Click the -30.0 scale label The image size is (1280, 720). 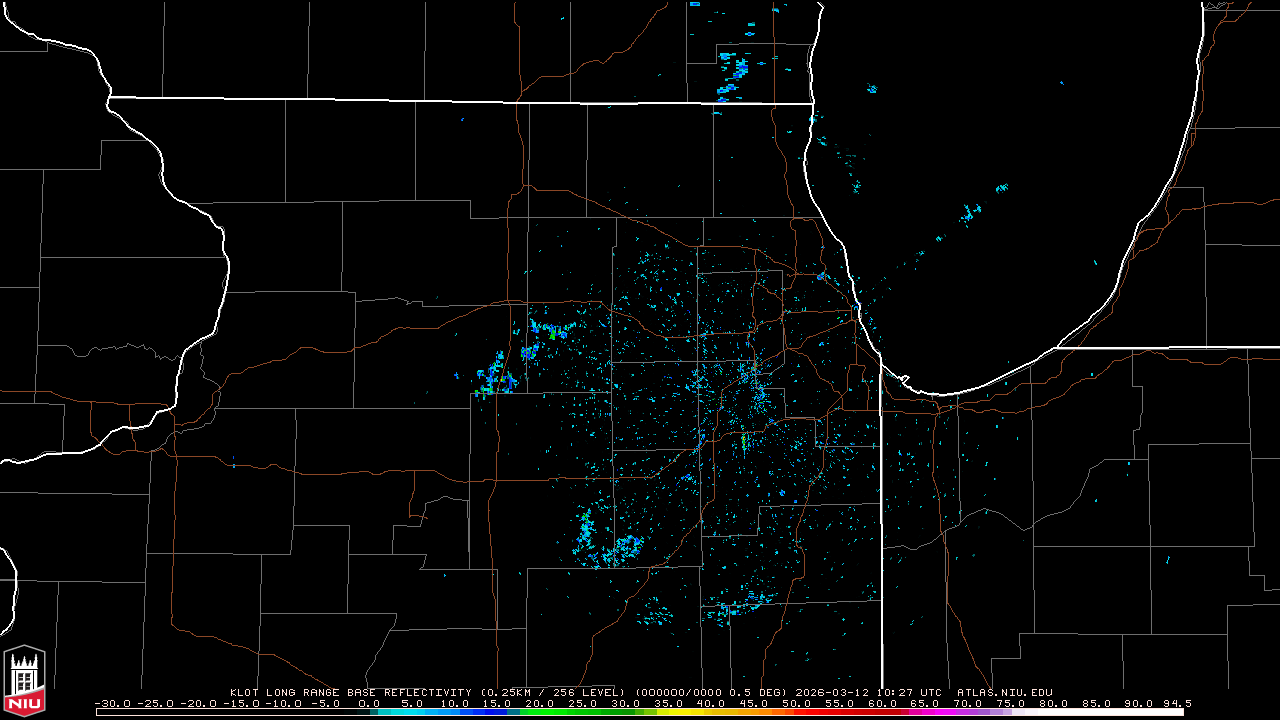[112, 703]
